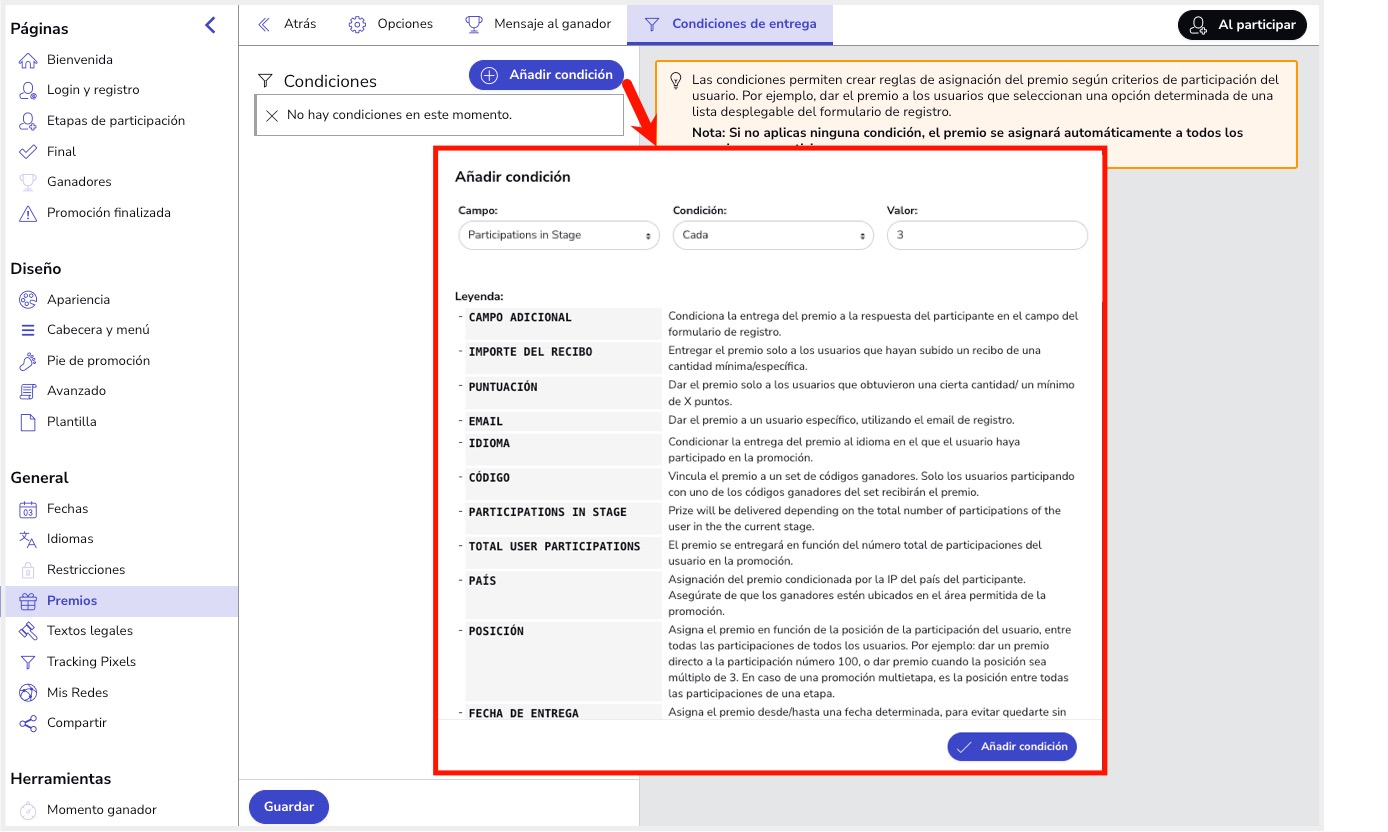Click the Bienvenida house icon

pyautogui.click(x=28, y=60)
